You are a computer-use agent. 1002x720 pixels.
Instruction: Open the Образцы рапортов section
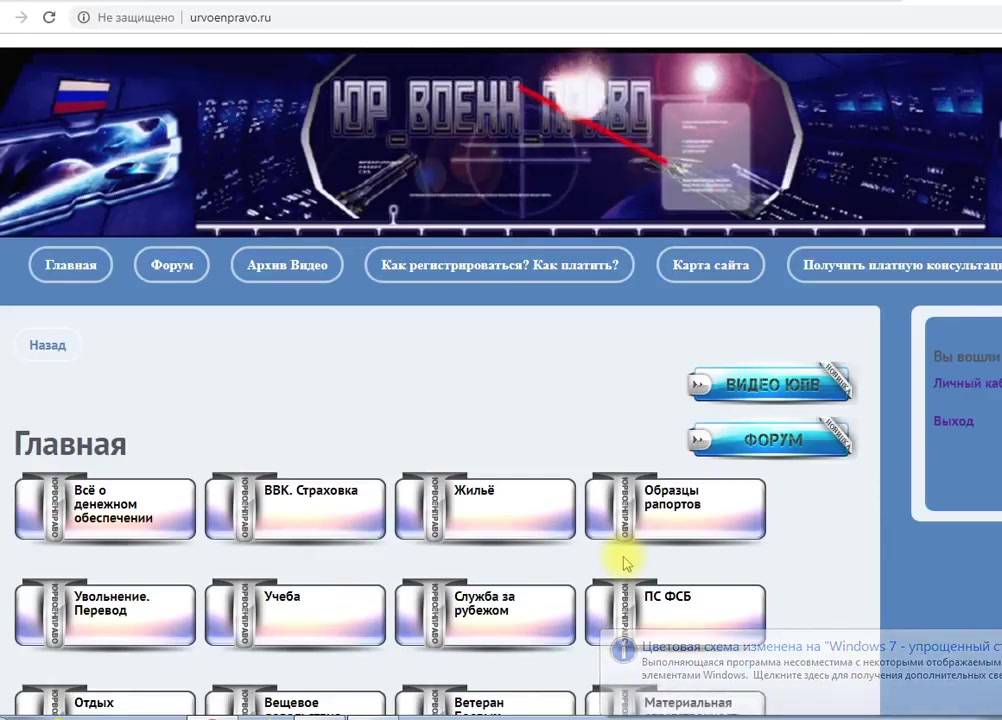675,508
